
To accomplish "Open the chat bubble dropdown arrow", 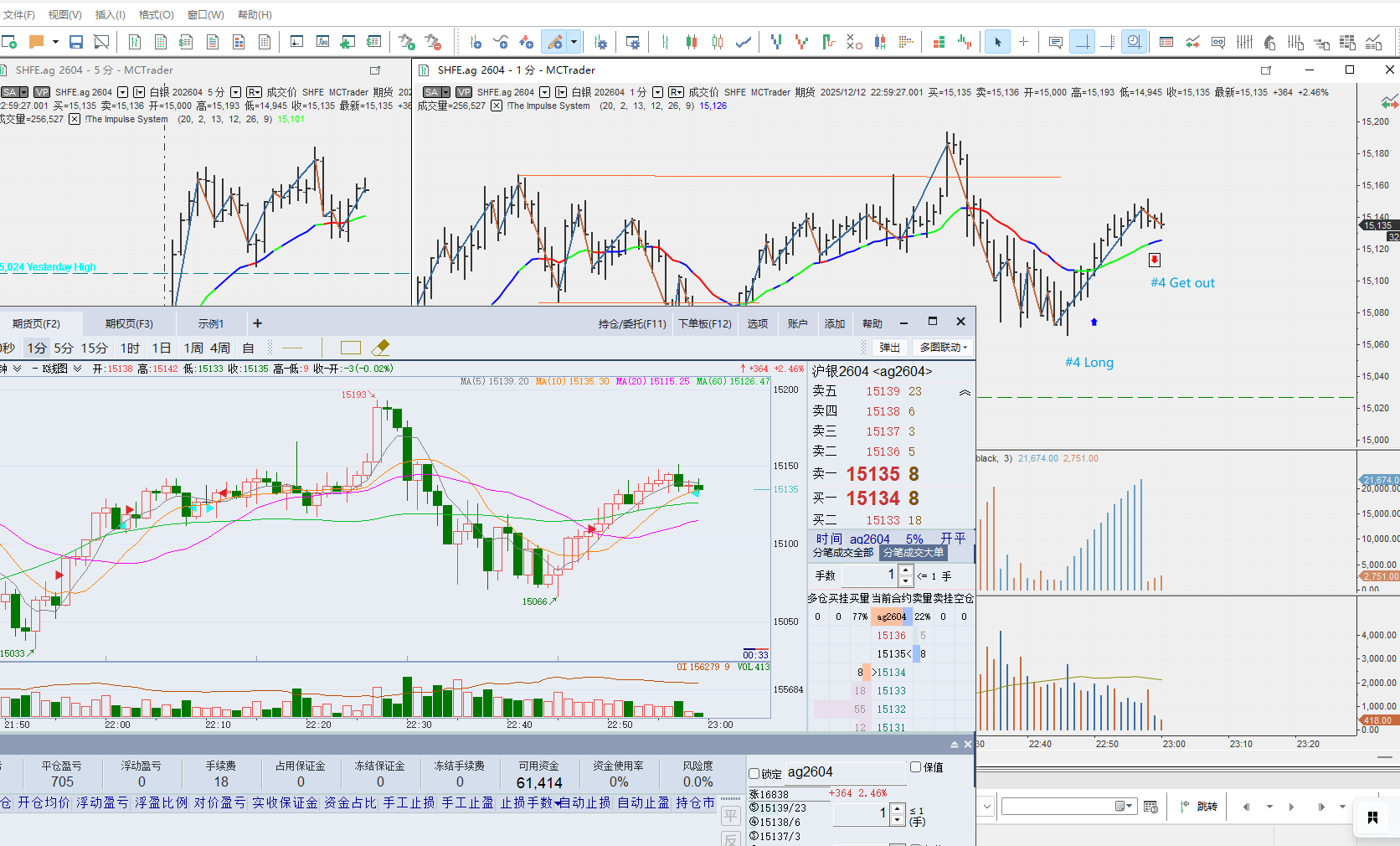I will click(x=55, y=42).
